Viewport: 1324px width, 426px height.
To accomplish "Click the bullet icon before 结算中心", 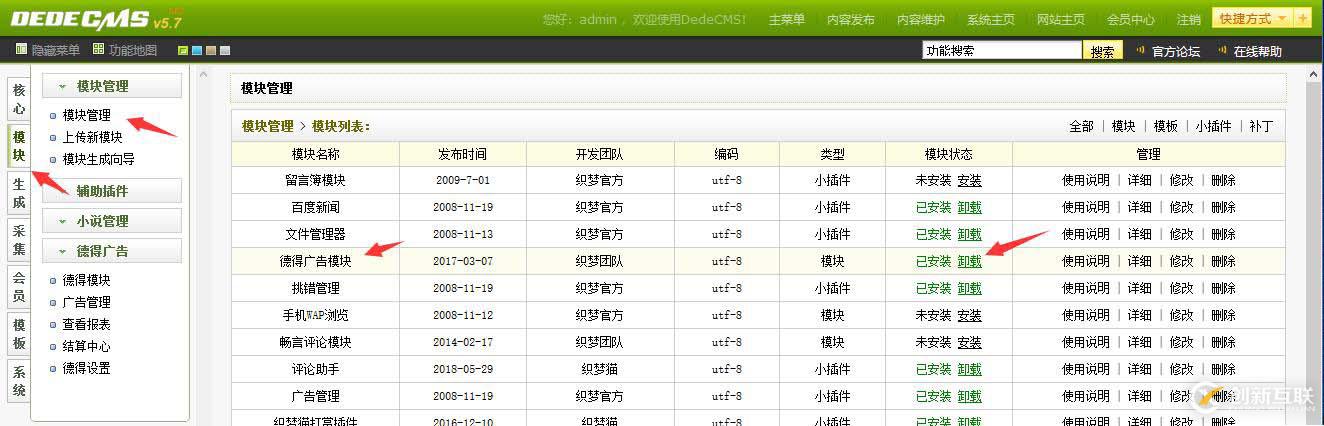I will [x=54, y=347].
